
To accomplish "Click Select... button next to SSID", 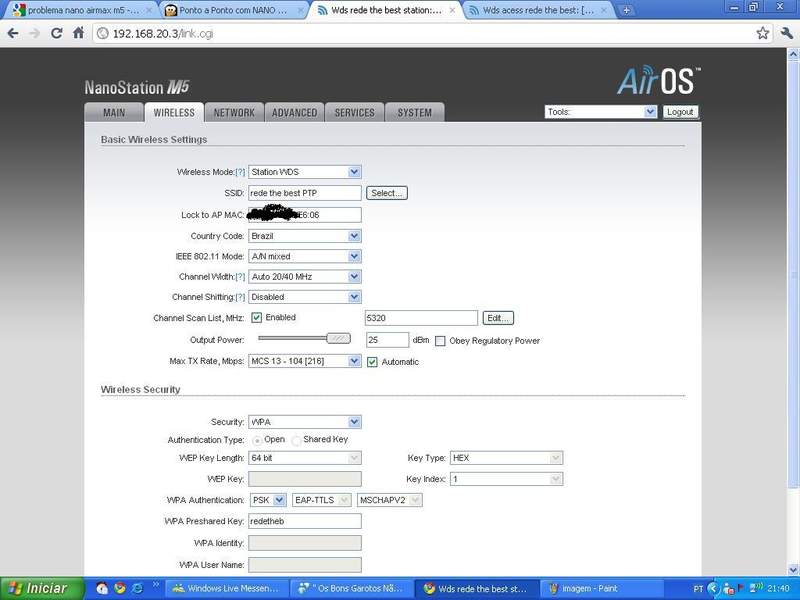I will point(387,193).
